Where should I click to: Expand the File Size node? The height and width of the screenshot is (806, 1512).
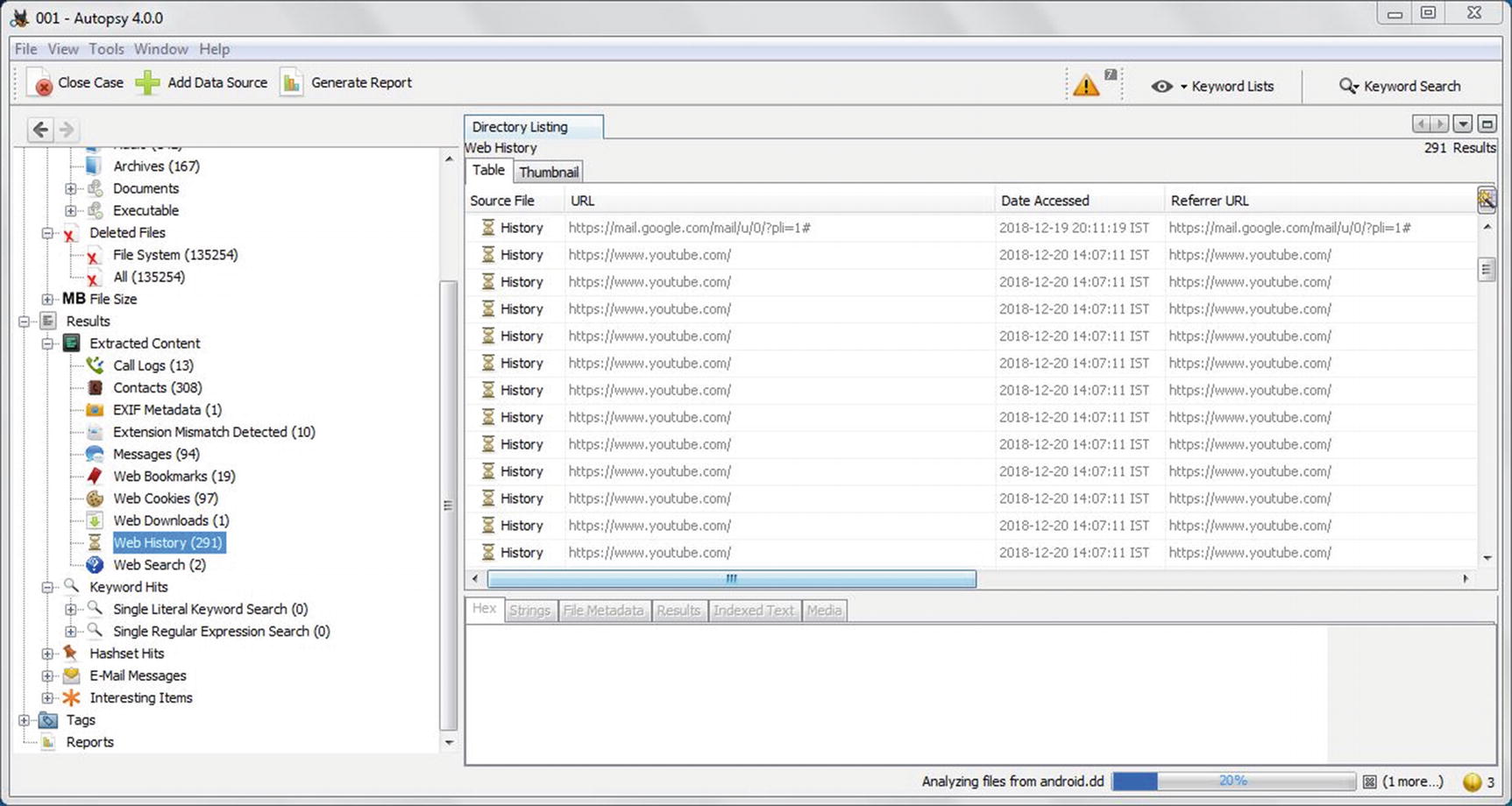(x=47, y=299)
